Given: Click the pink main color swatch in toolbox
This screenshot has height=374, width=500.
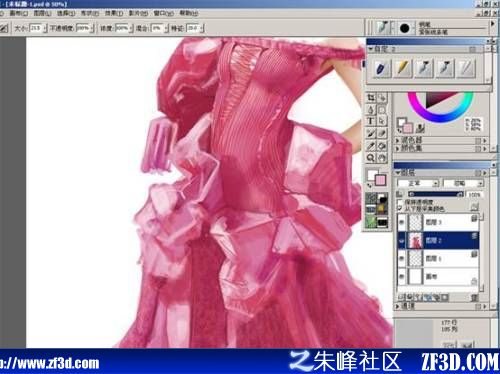Looking at the screenshot, I should 380,180.
